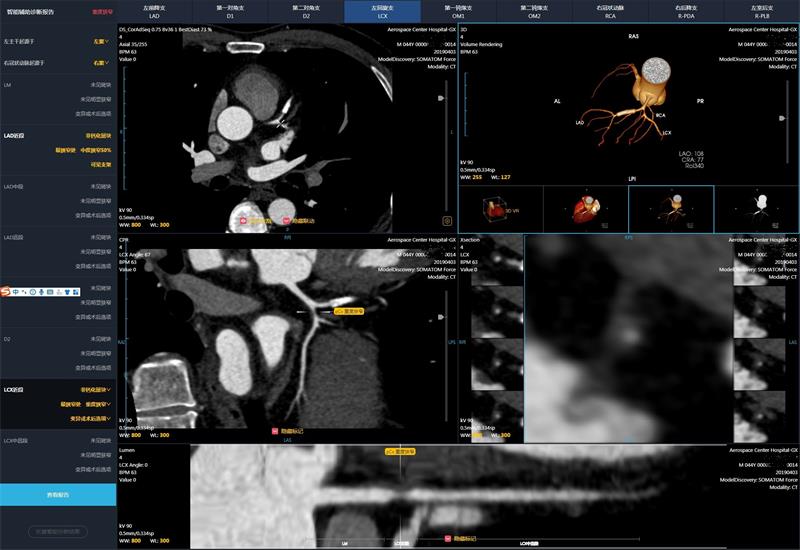800x550 pixels.
Task: Click the 3D volume rendering view slider handle
Action: [x=782, y=118]
